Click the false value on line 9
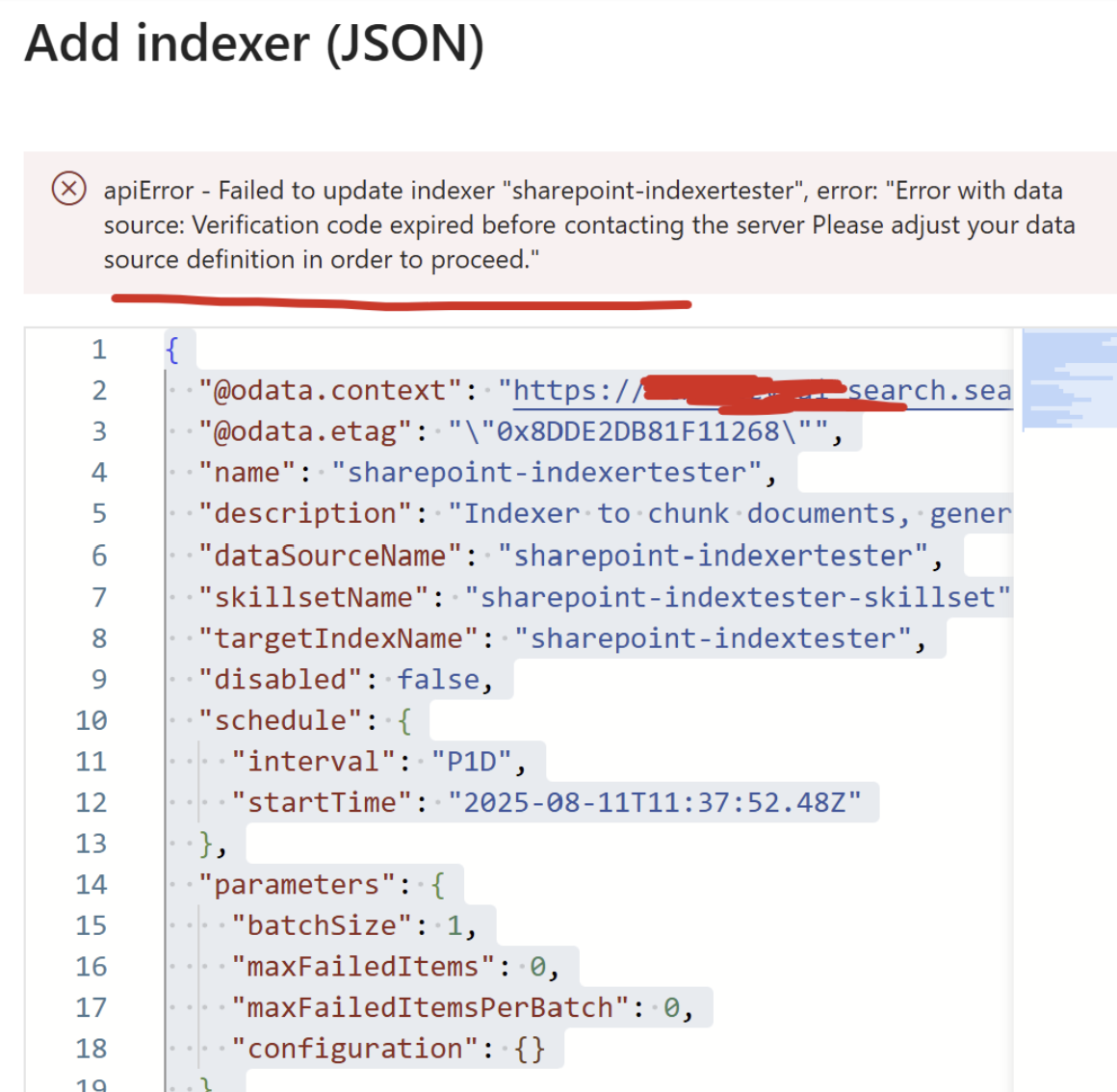 click(x=438, y=680)
